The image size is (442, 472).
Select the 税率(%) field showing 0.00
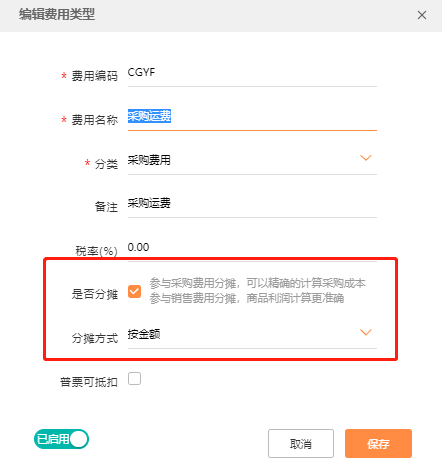click(252, 248)
